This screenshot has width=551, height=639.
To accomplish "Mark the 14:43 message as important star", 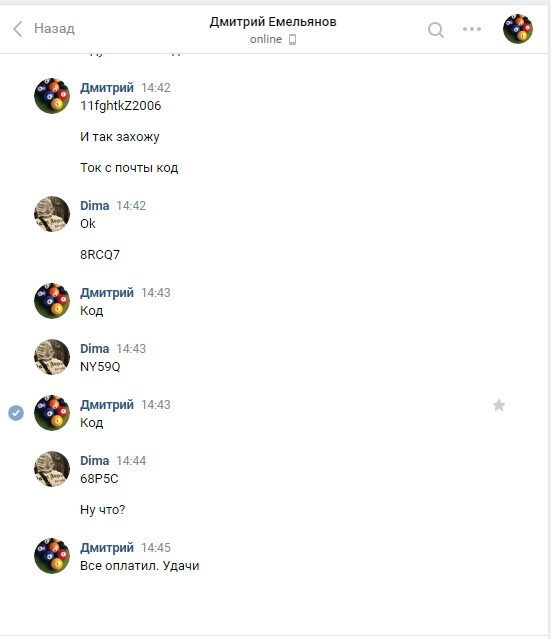I will pos(499,405).
